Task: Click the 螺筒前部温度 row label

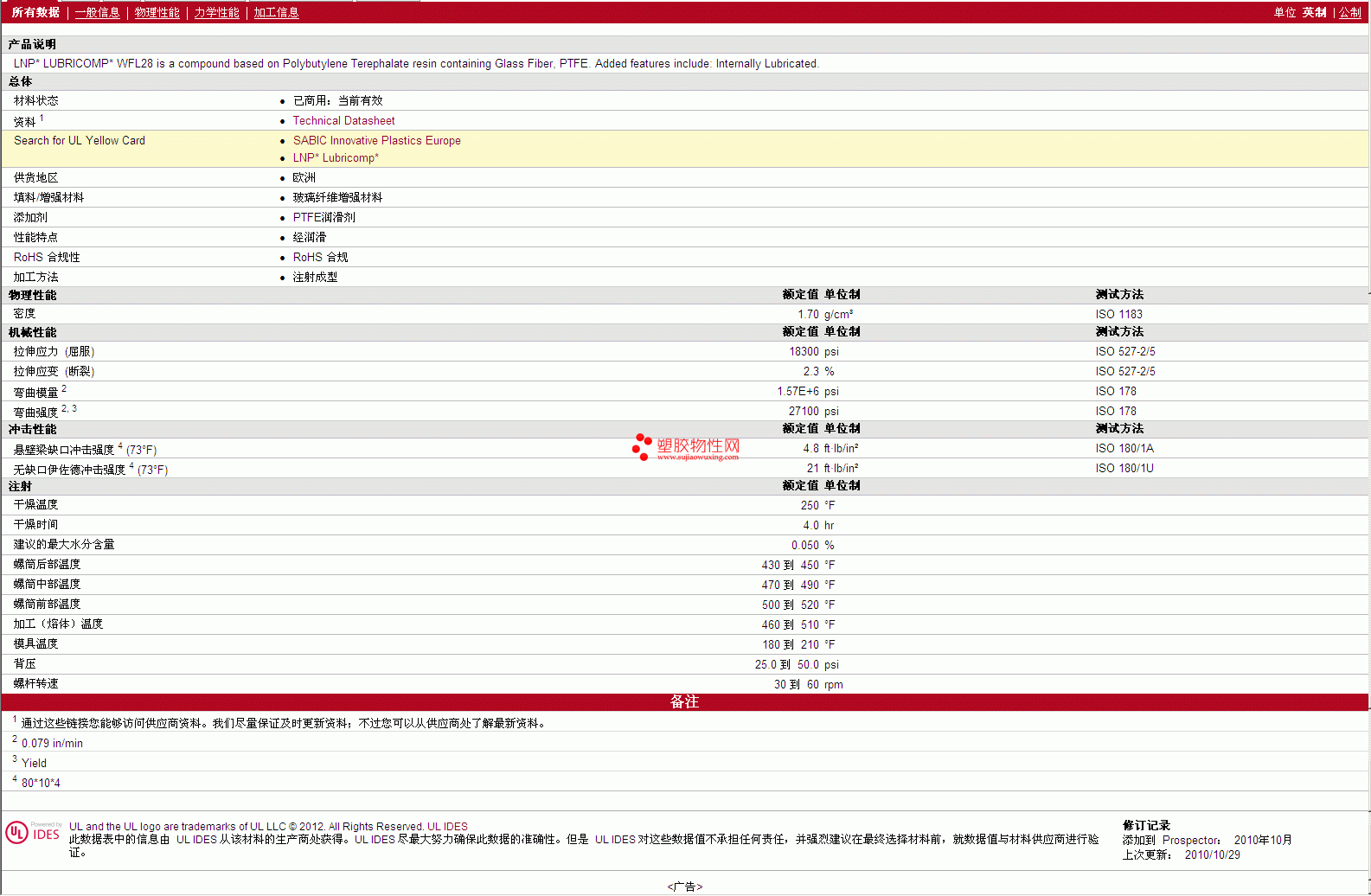Action: [x=47, y=605]
